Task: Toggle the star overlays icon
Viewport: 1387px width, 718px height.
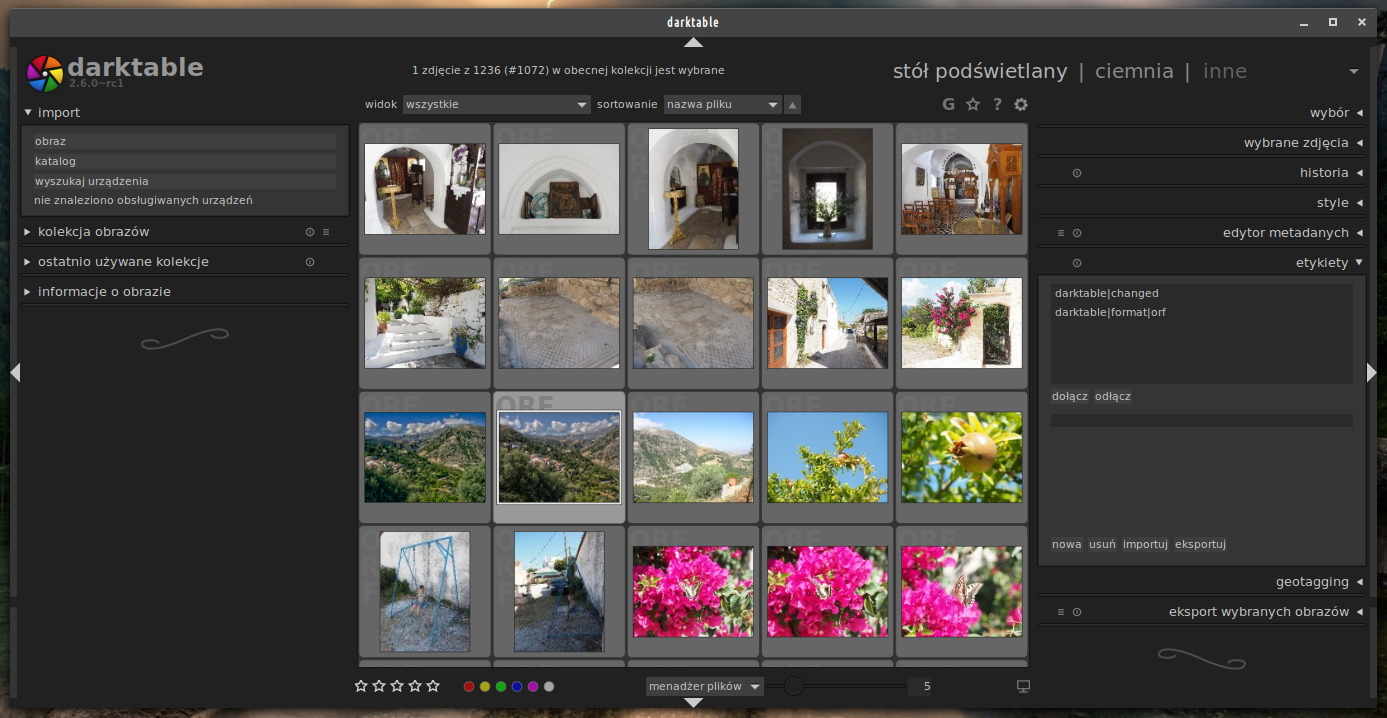Action: coord(973,104)
